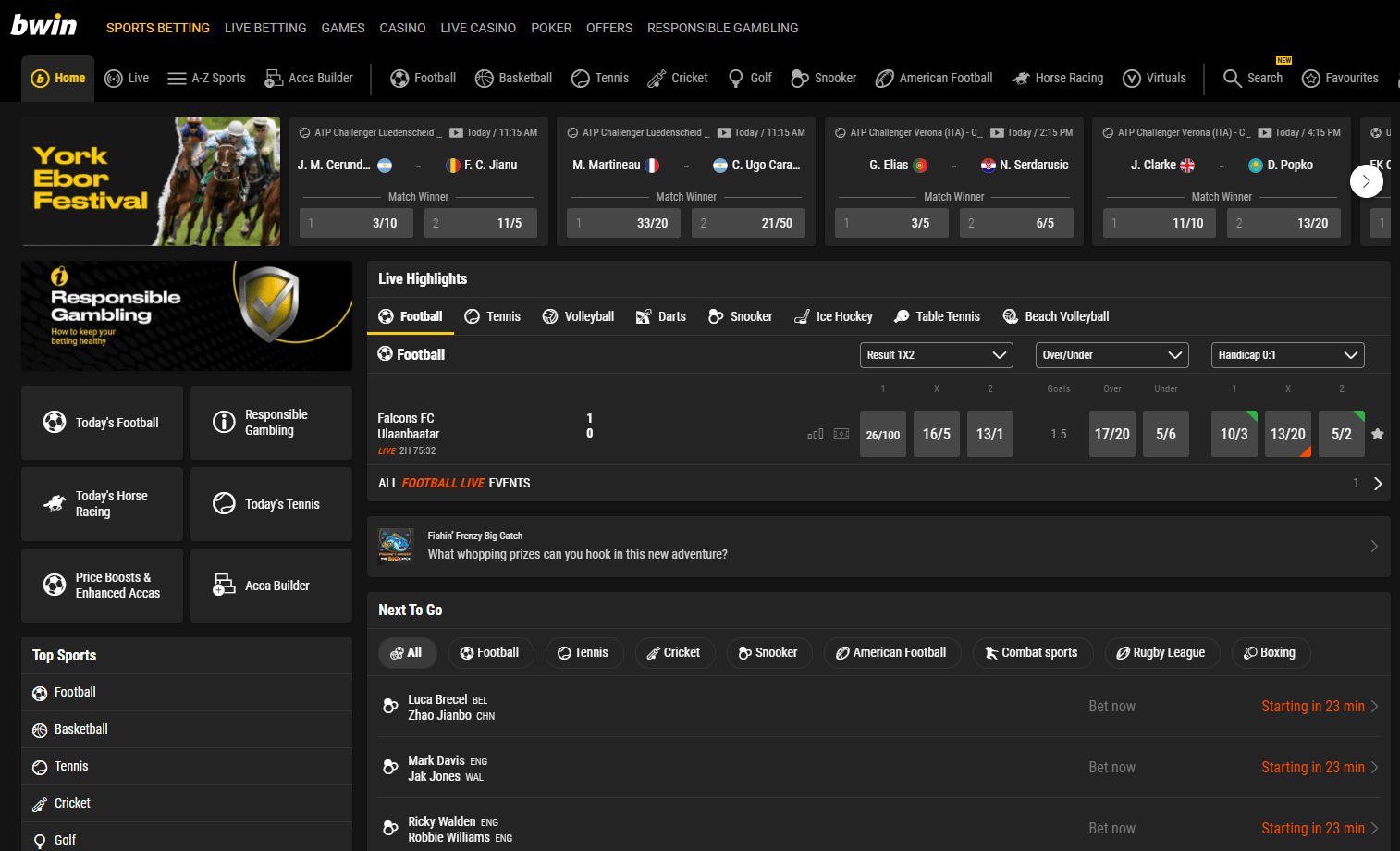The image size is (1400, 851).
Task: Open Today's Tennis tile
Action: [x=271, y=504]
